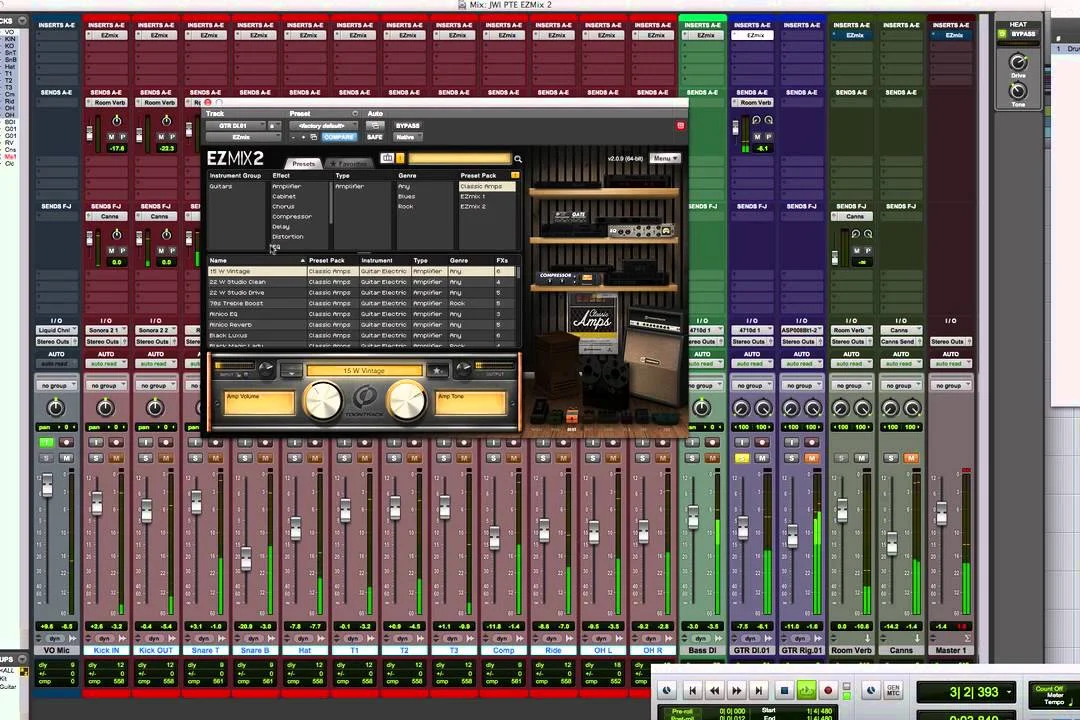Click the orange warning icon beside the search field
Image resolution: width=1080 pixels, height=720 pixels.
(400, 159)
